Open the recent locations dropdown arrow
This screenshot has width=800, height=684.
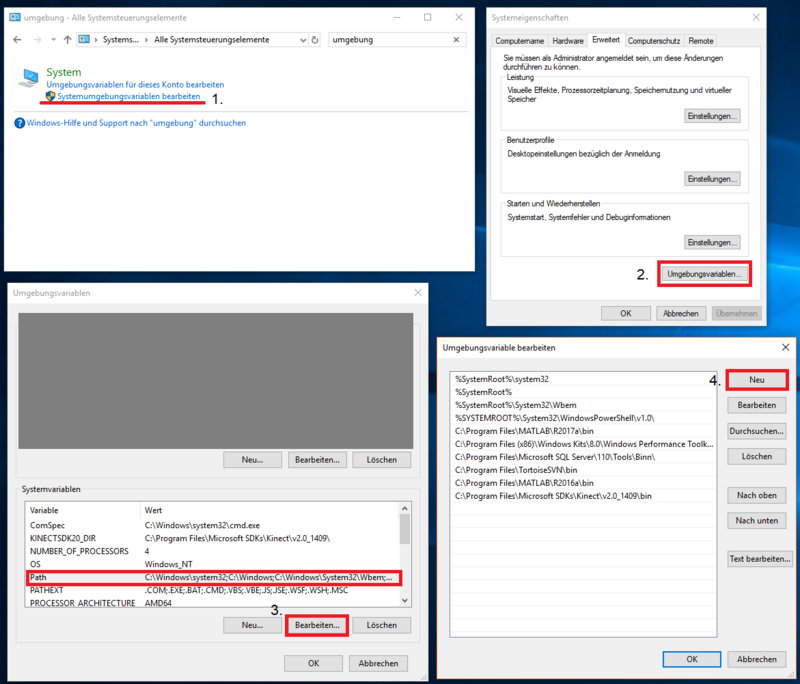pos(52,39)
